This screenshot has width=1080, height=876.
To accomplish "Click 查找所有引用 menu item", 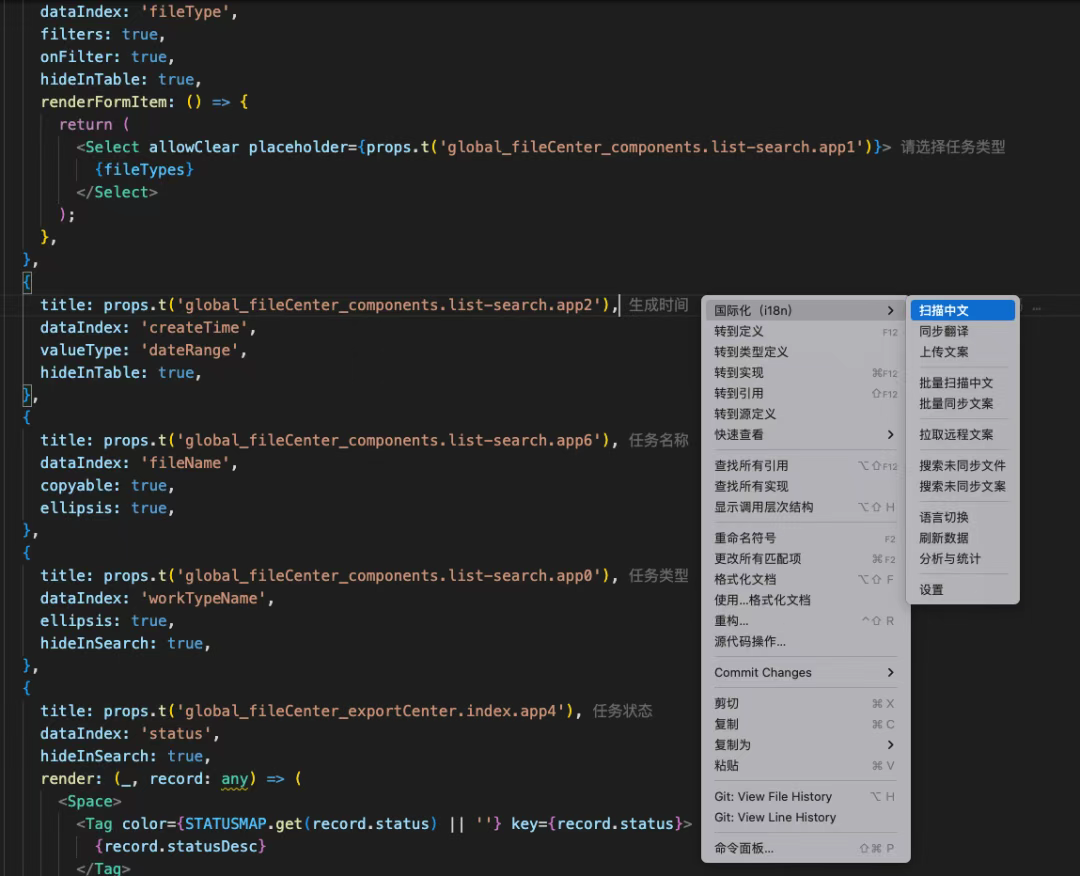I will coord(804,466).
